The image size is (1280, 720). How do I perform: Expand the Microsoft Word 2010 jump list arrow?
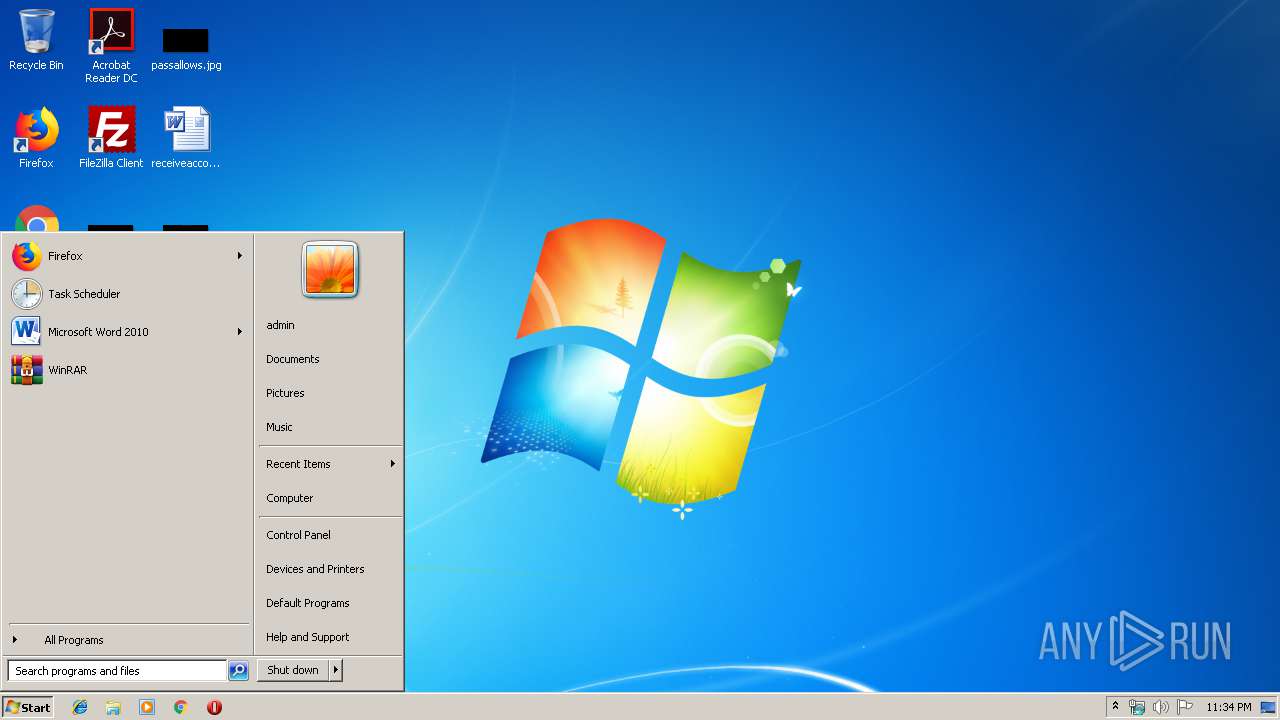[240, 332]
